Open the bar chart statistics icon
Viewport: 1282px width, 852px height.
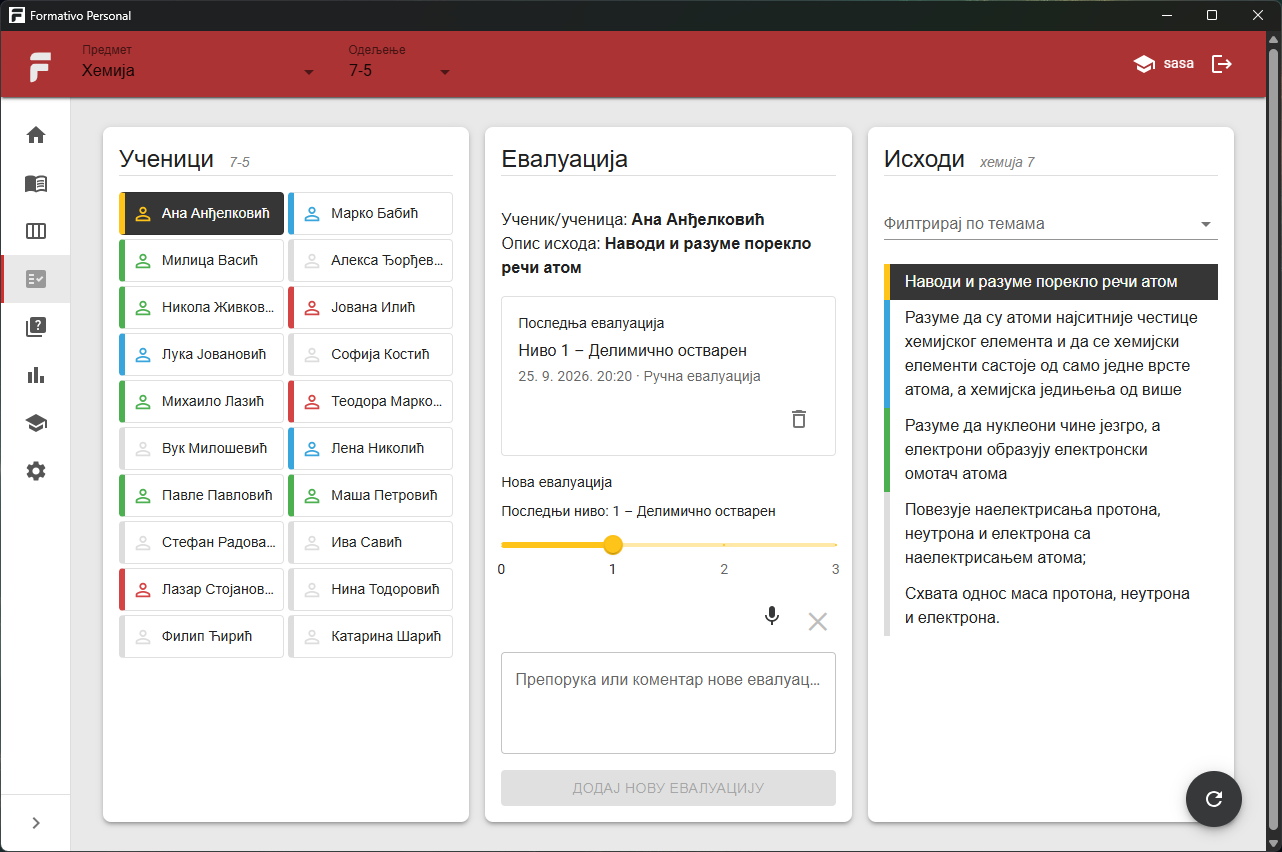pyautogui.click(x=36, y=375)
